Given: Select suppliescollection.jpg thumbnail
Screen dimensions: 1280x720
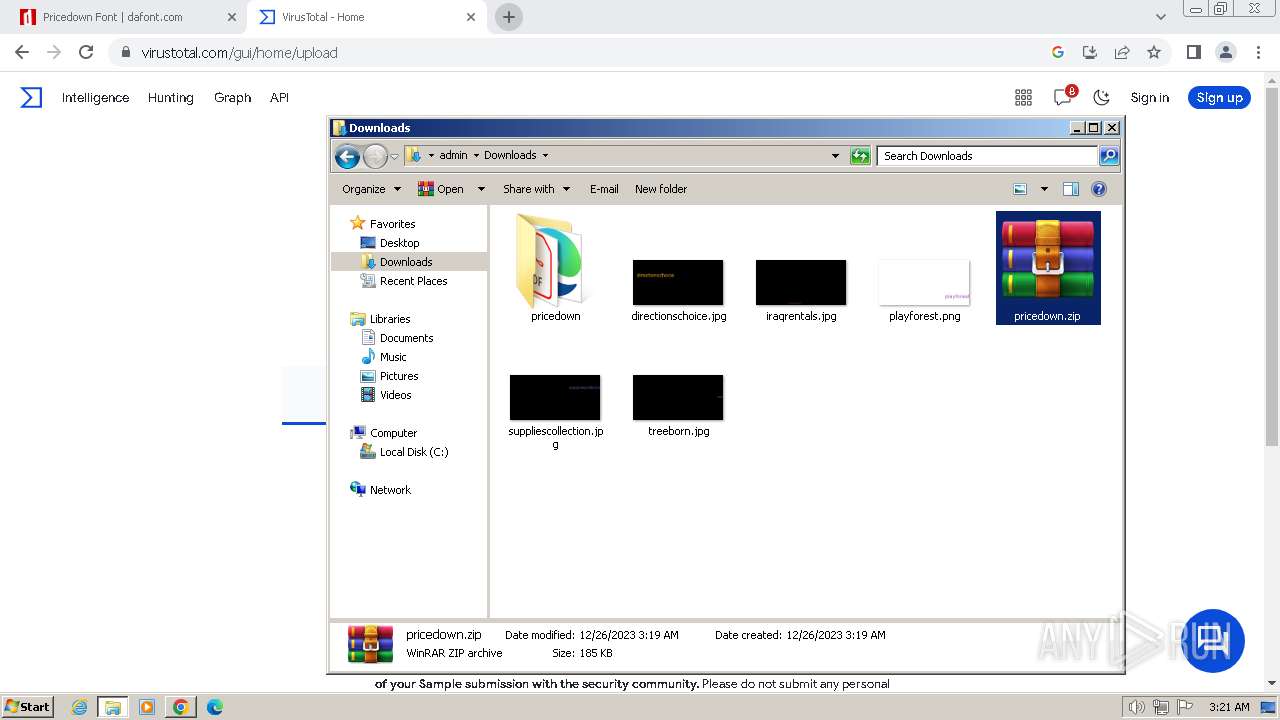Looking at the screenshot, I should 555,398.
